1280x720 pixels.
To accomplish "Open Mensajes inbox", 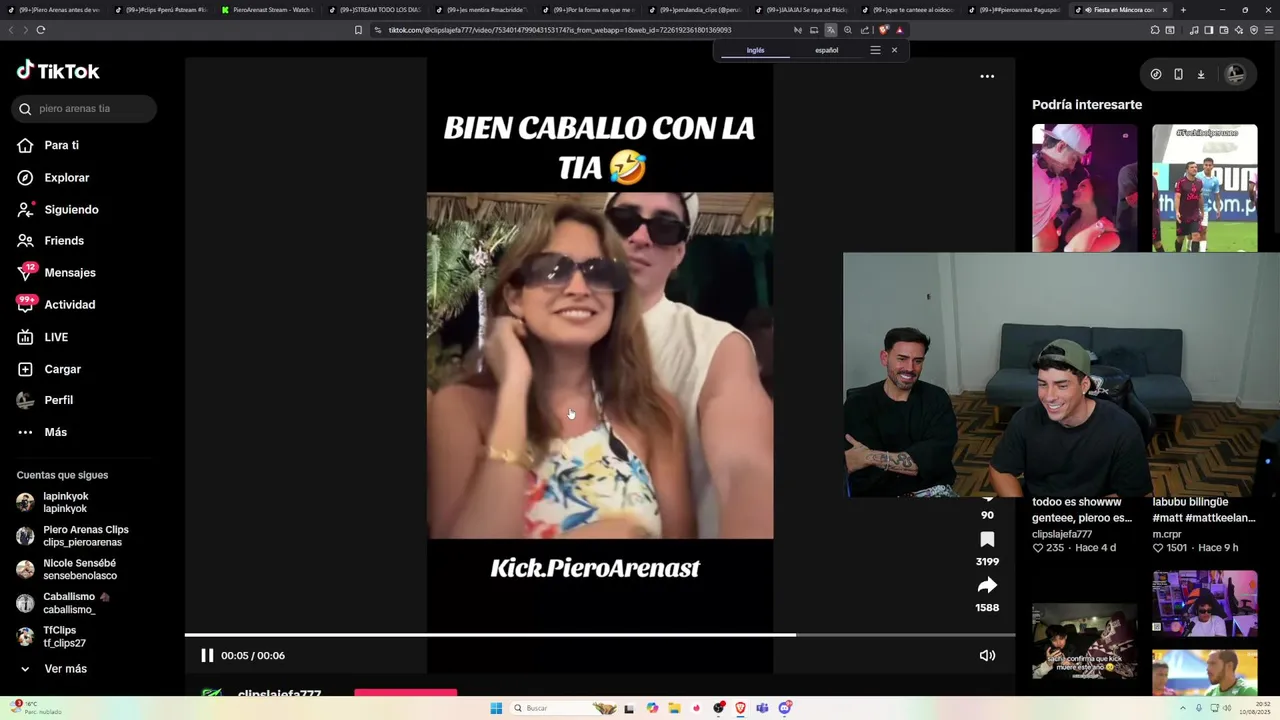I will [56, 272].
